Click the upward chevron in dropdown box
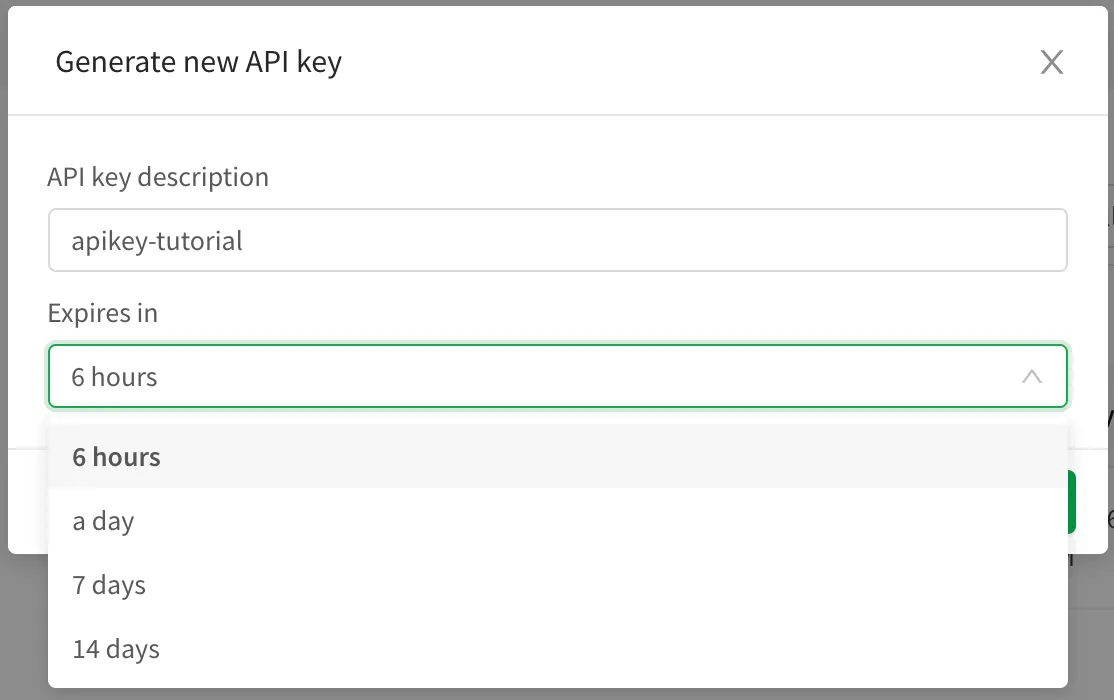1114x700 pixels. pyautogui.click(x=1031, y=377)
